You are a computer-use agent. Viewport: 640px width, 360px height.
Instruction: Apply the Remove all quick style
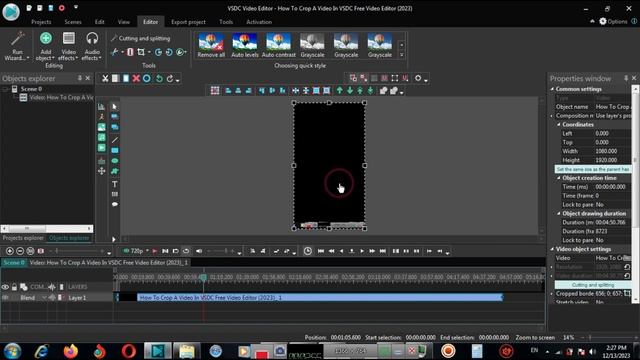click(x=211, y=45)
